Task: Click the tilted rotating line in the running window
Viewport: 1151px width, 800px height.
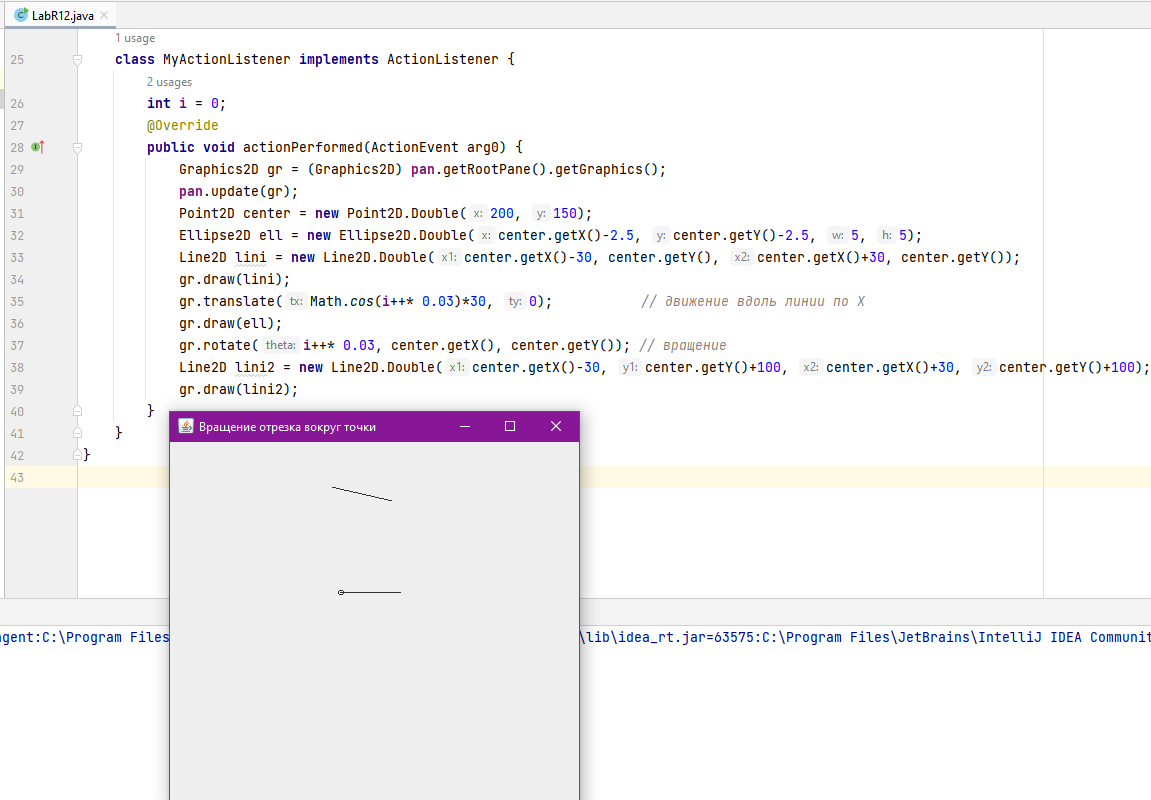Action: pyautogui.click(x=362, y=494)
